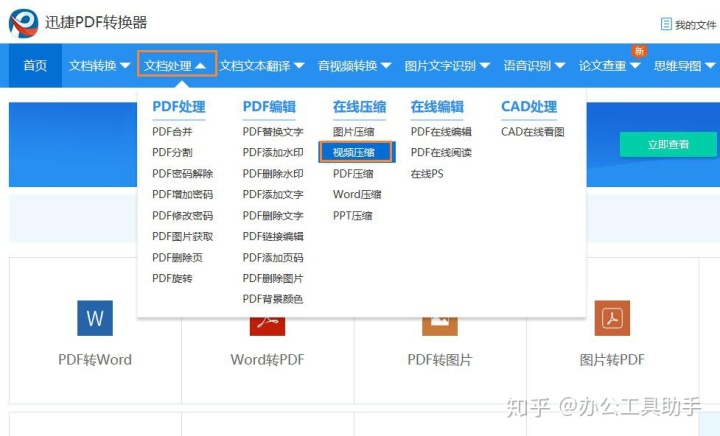720x436 pixels.
Task: Open 在线PS entry
Action: [427, 173]
